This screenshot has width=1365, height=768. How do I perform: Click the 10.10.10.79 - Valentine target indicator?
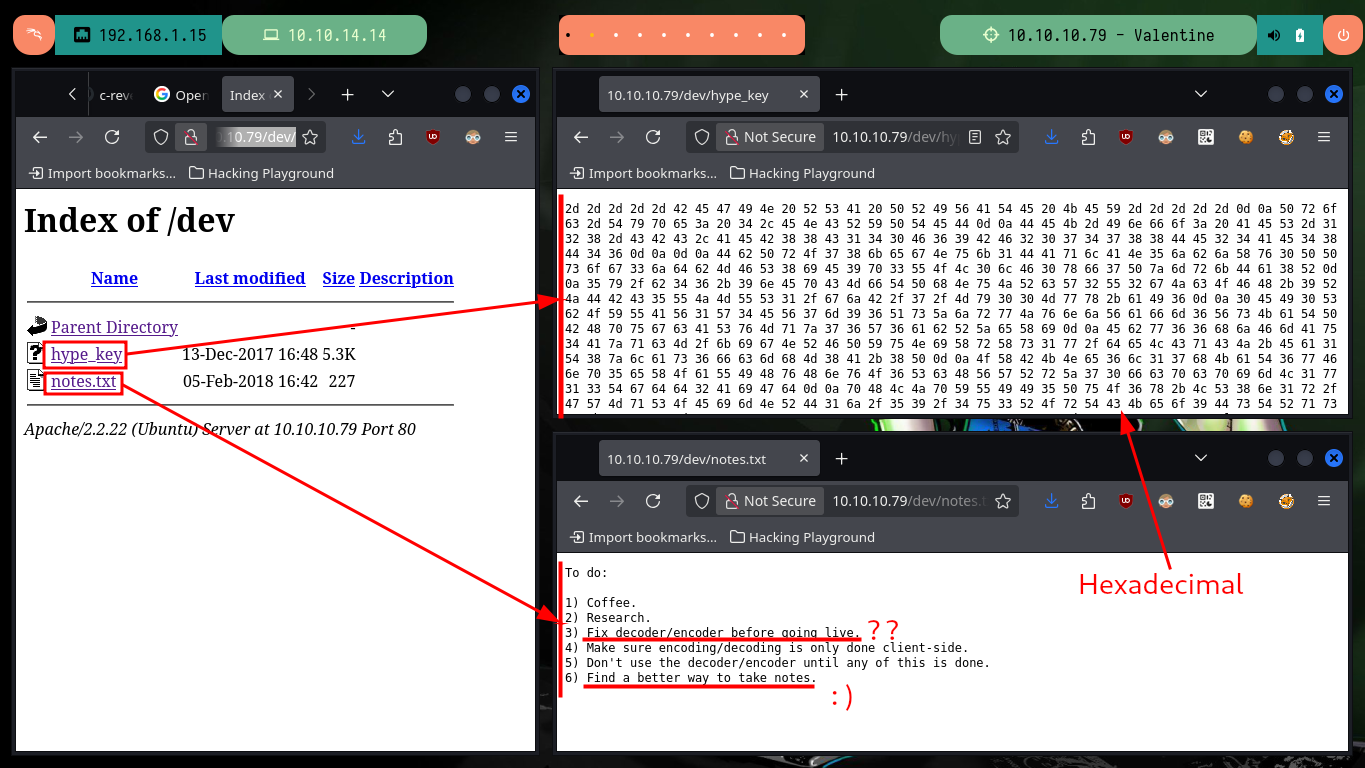[1096, 35]
